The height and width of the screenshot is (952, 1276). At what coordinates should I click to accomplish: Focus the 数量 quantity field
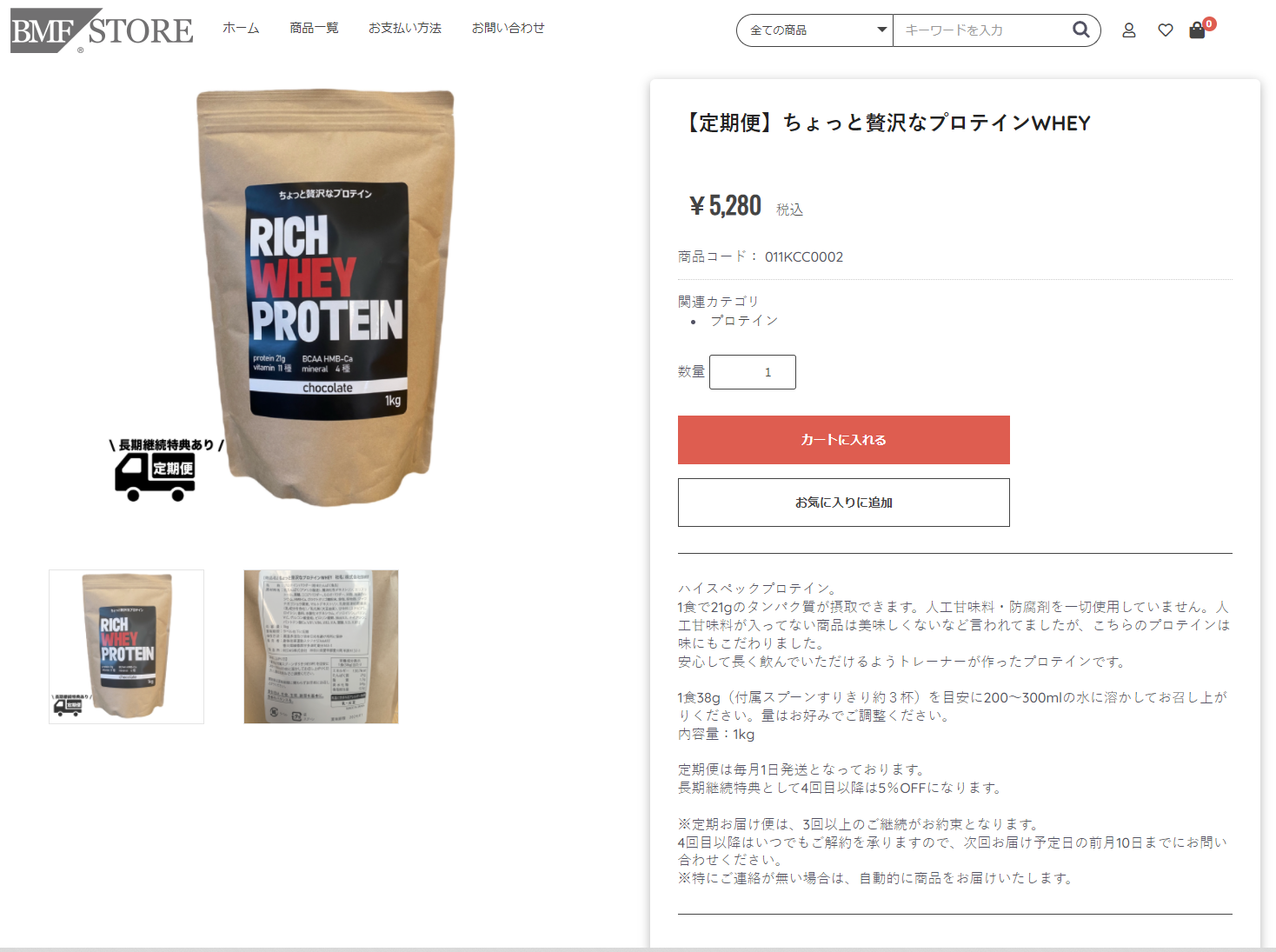pyautogui.click(x=752, y=372)
